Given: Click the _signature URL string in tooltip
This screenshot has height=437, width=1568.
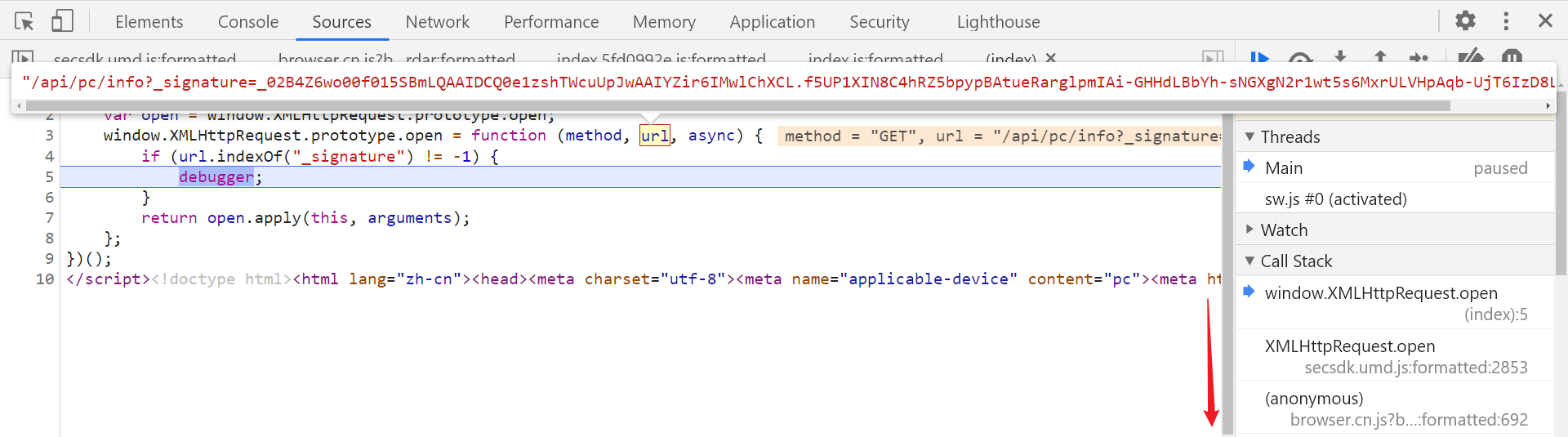Looking at the screenshot, I should [788, 82].
